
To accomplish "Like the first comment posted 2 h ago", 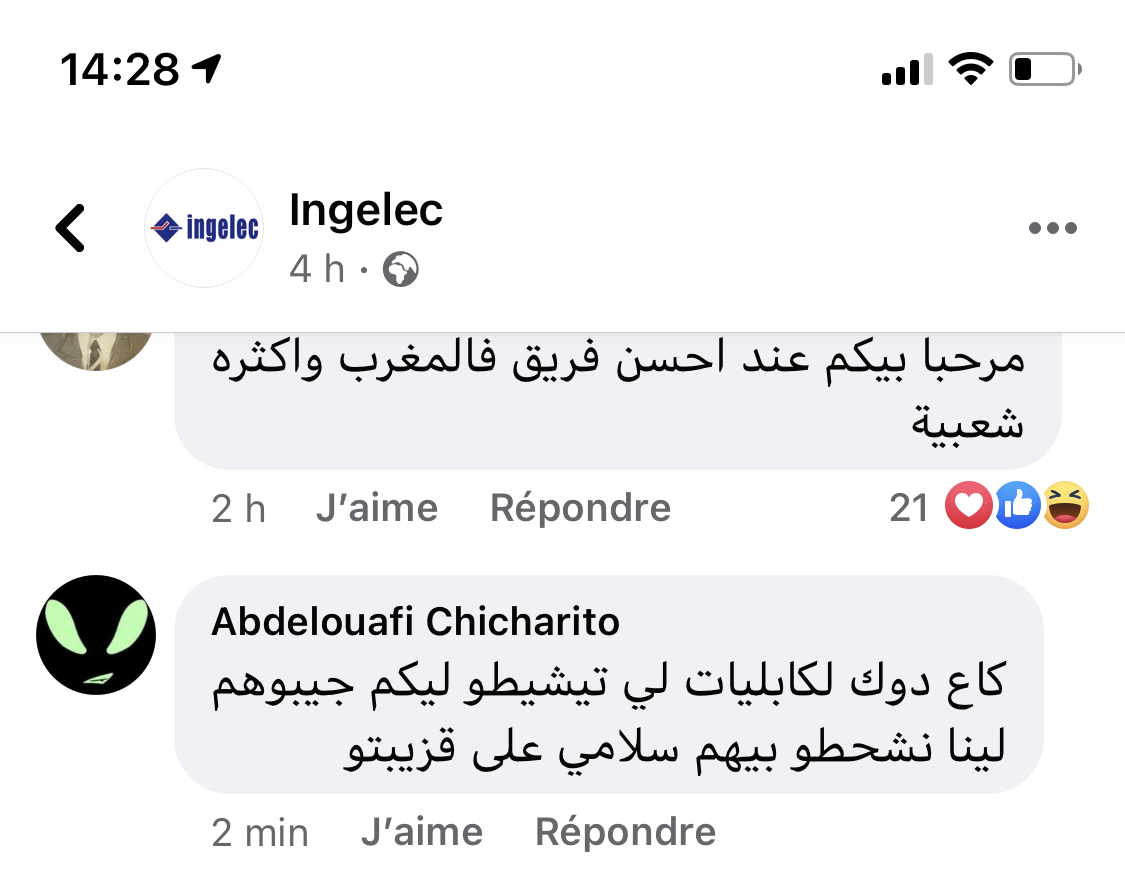I will (376, 508).
